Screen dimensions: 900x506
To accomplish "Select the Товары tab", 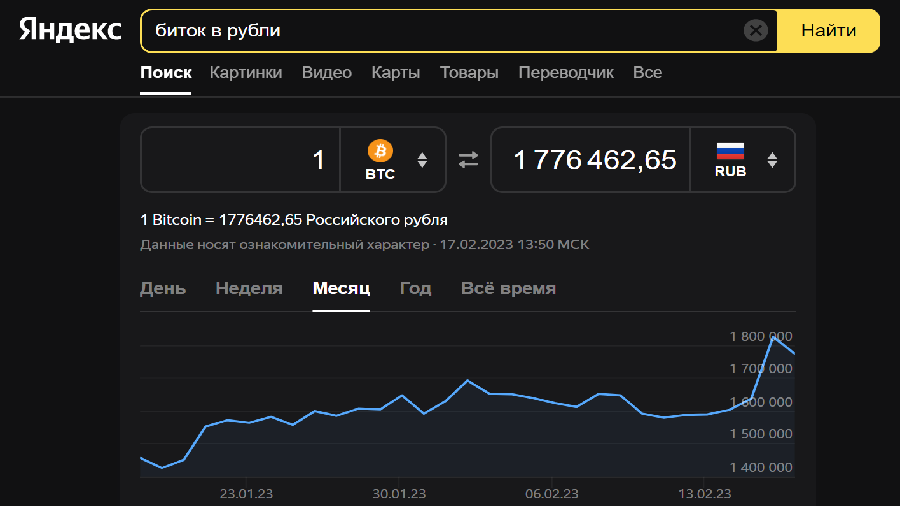I will coord(469,73).
